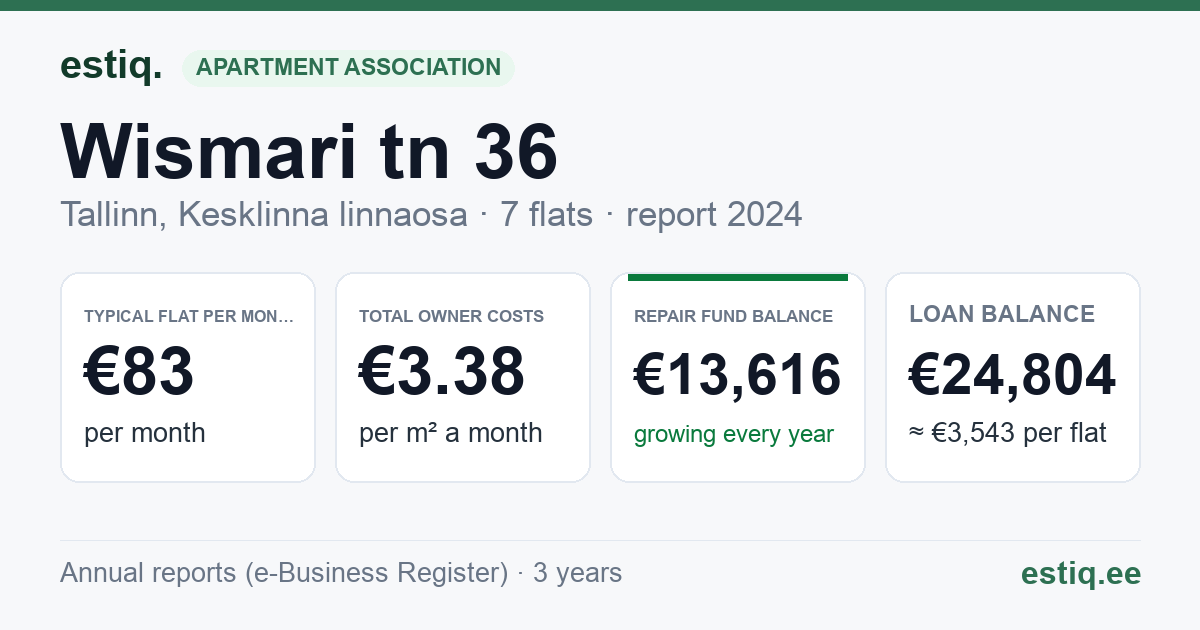Click the Annual reports (e-Business Register) footer text
The image size is (1200, 630).
[341, 573]
